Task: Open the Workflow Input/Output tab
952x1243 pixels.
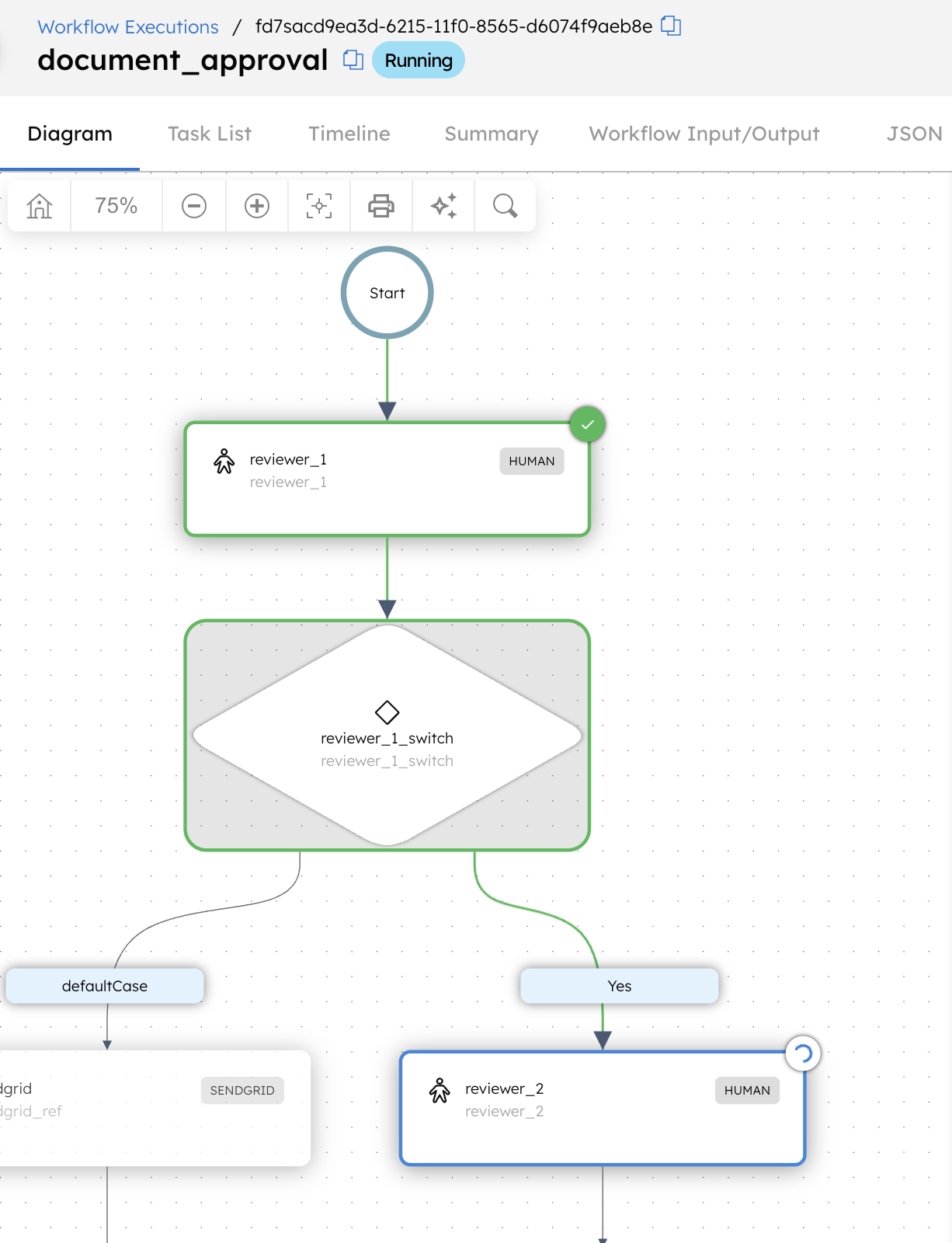Action: point(704,134)
